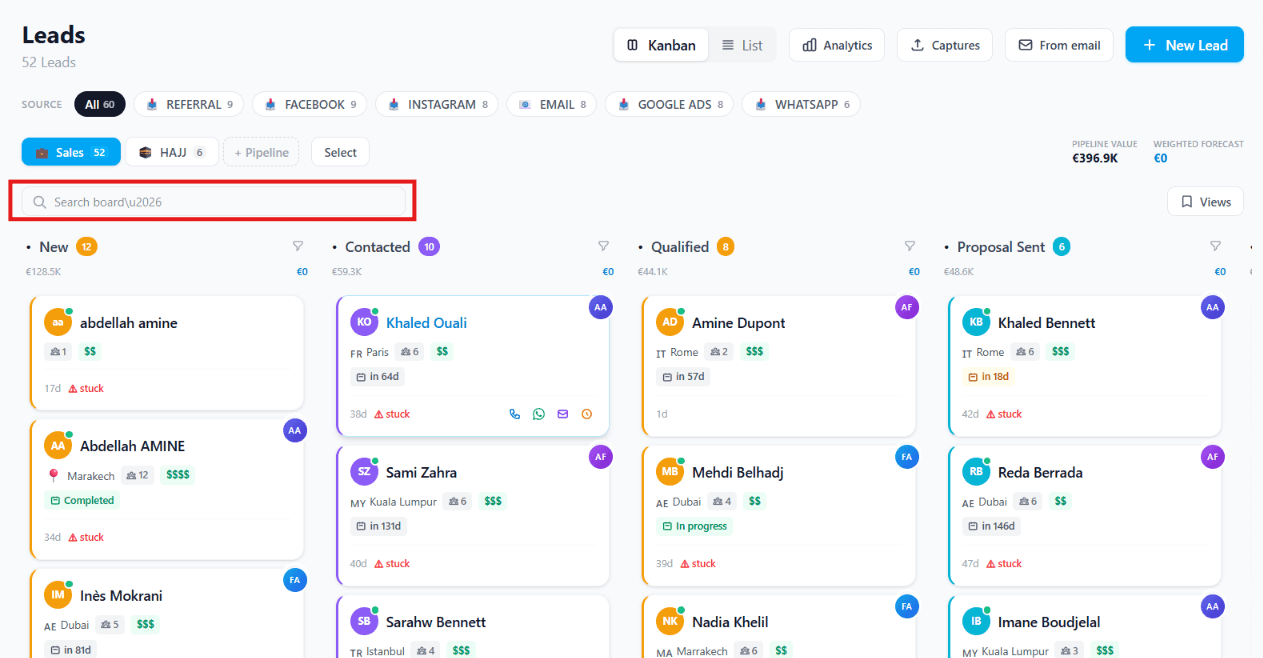
Task: Open Captures
Action: click(x=945, y=45)
